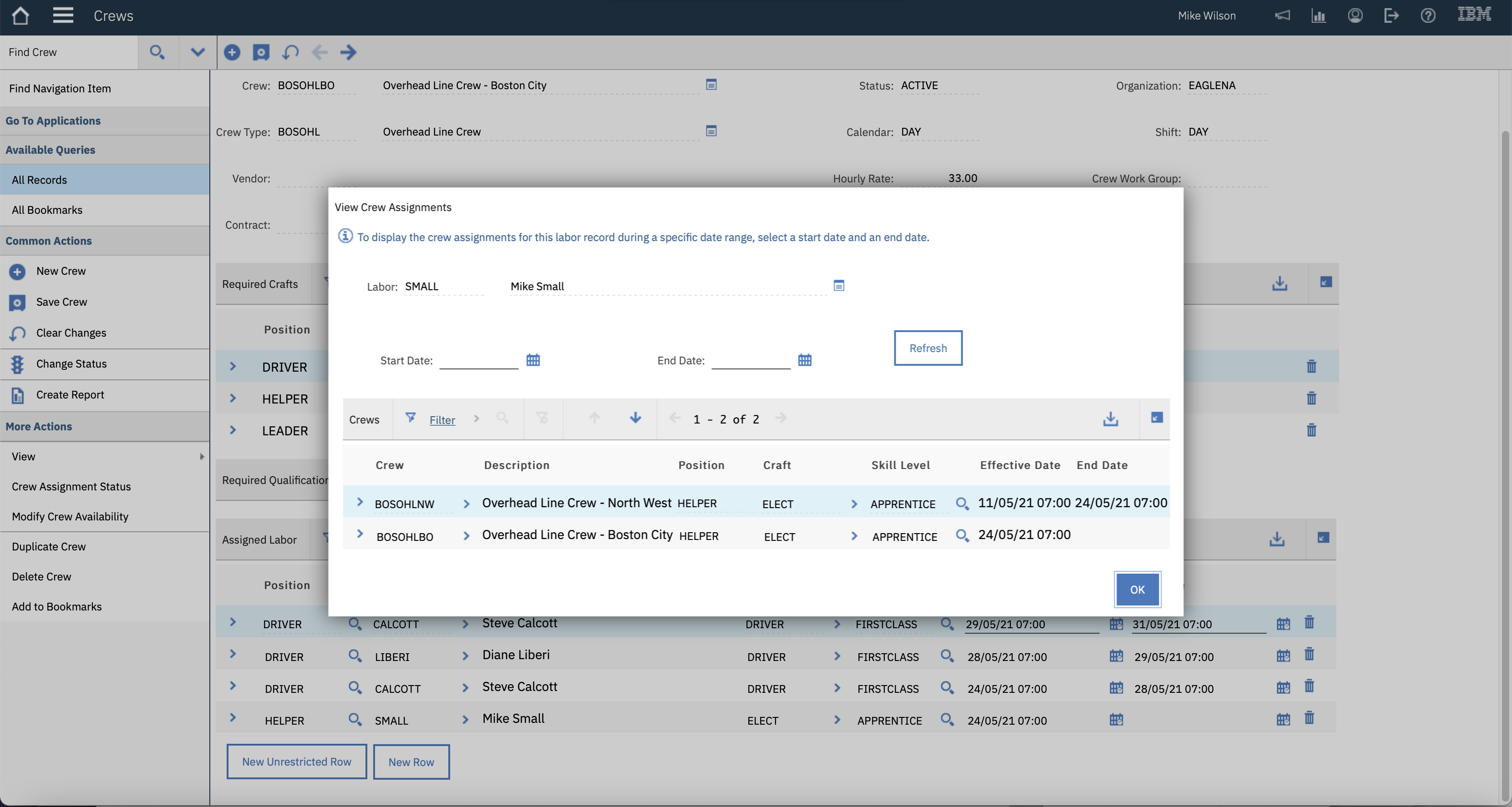Select Crew Assignment Status action
This screenshot has height=807, width=1512.
(71, 486)
